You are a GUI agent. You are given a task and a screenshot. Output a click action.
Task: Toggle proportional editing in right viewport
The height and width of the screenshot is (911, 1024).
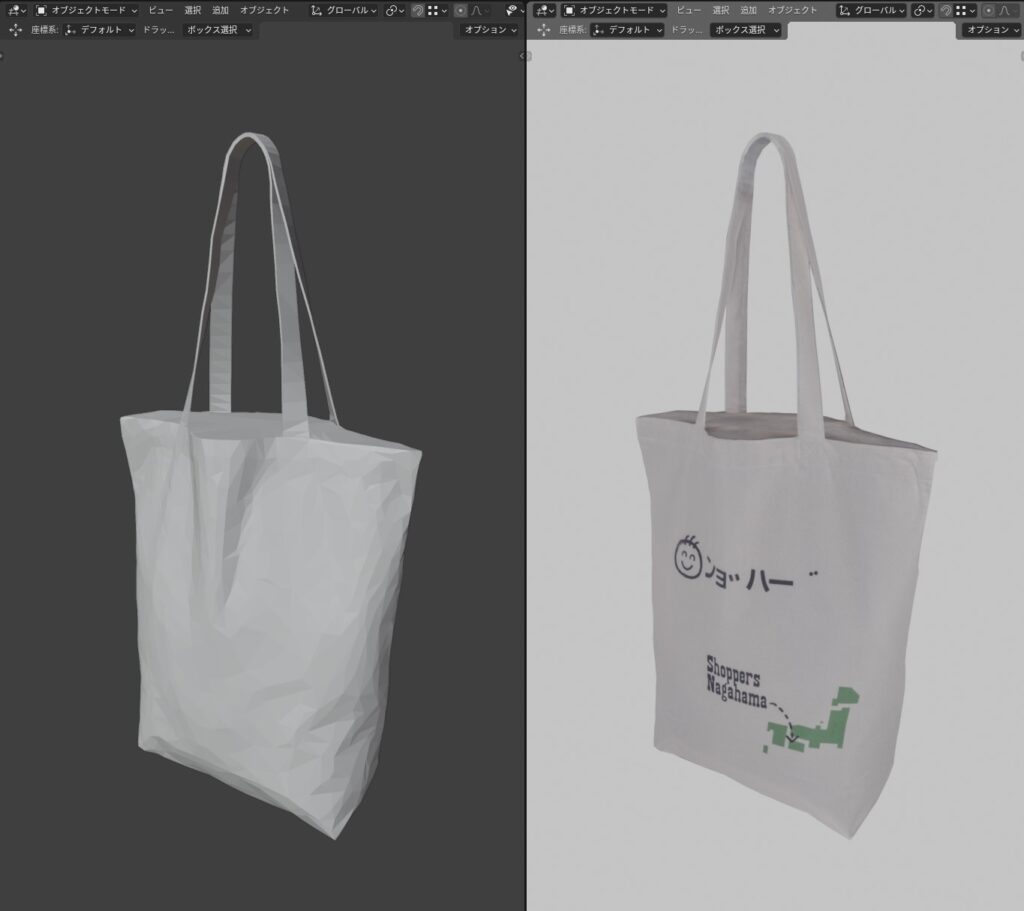[988, 10]
